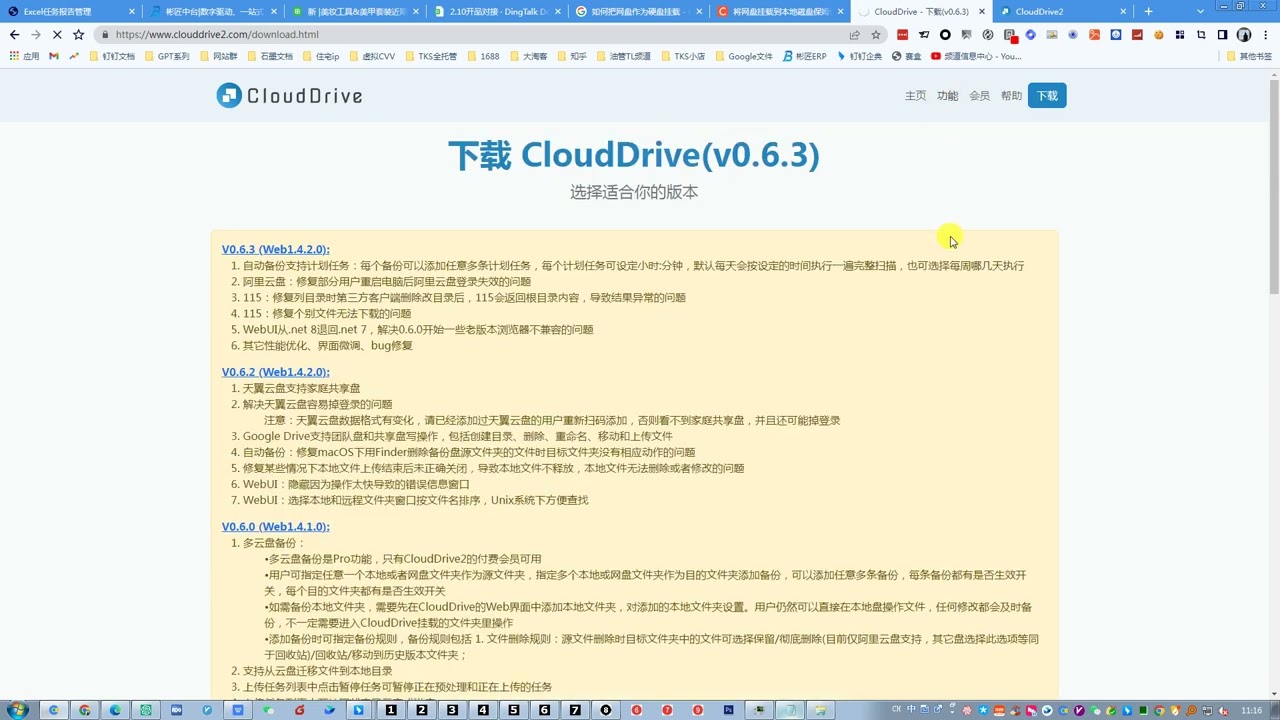The image size is (1280, 720).
Task: Switch to the 将网盘挂载到本地磁盘 tab
Action: pos(781,12)
